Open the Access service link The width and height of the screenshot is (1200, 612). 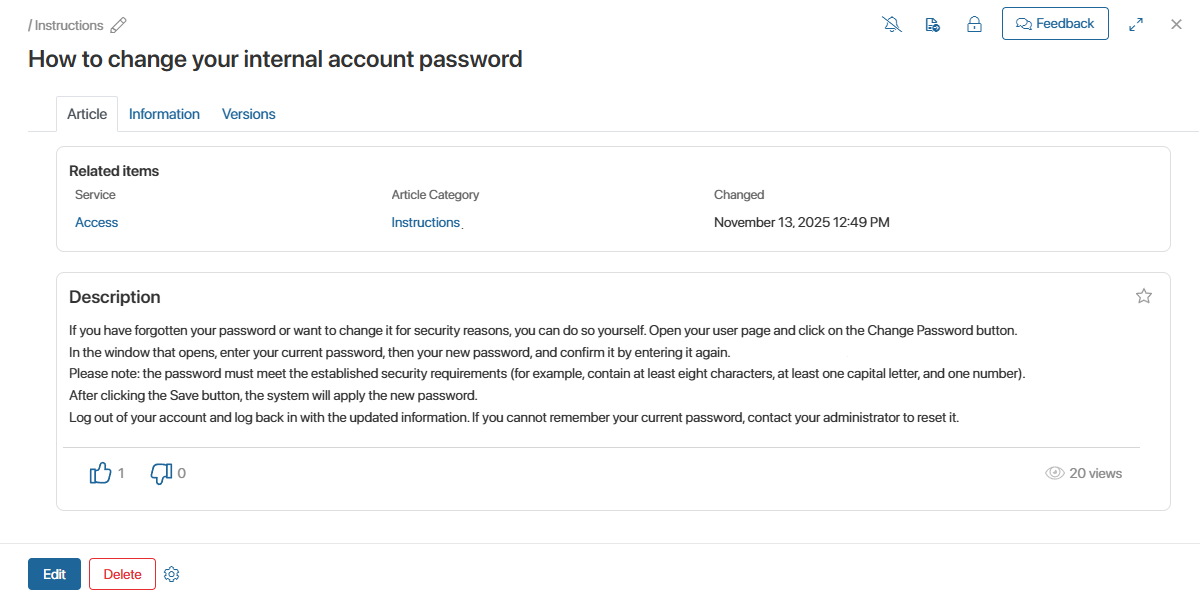96,222
